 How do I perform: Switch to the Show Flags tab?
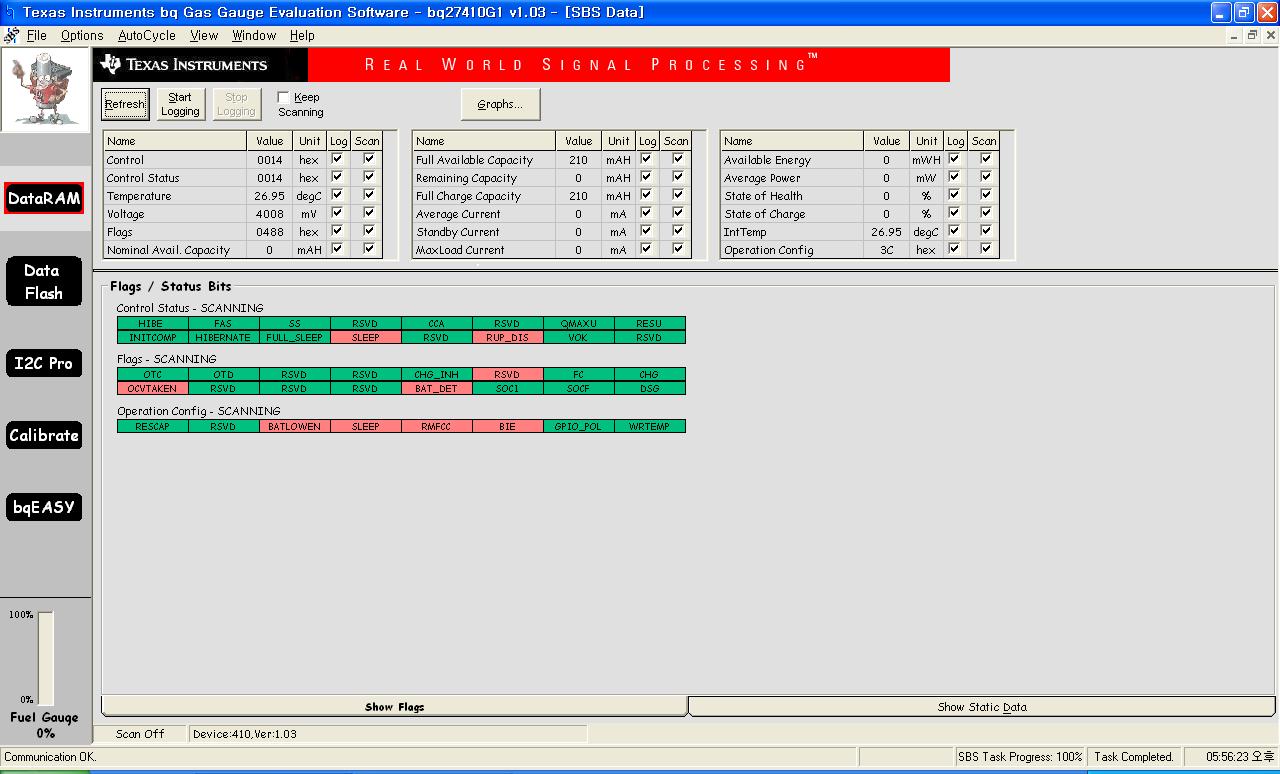click(394, 706)
